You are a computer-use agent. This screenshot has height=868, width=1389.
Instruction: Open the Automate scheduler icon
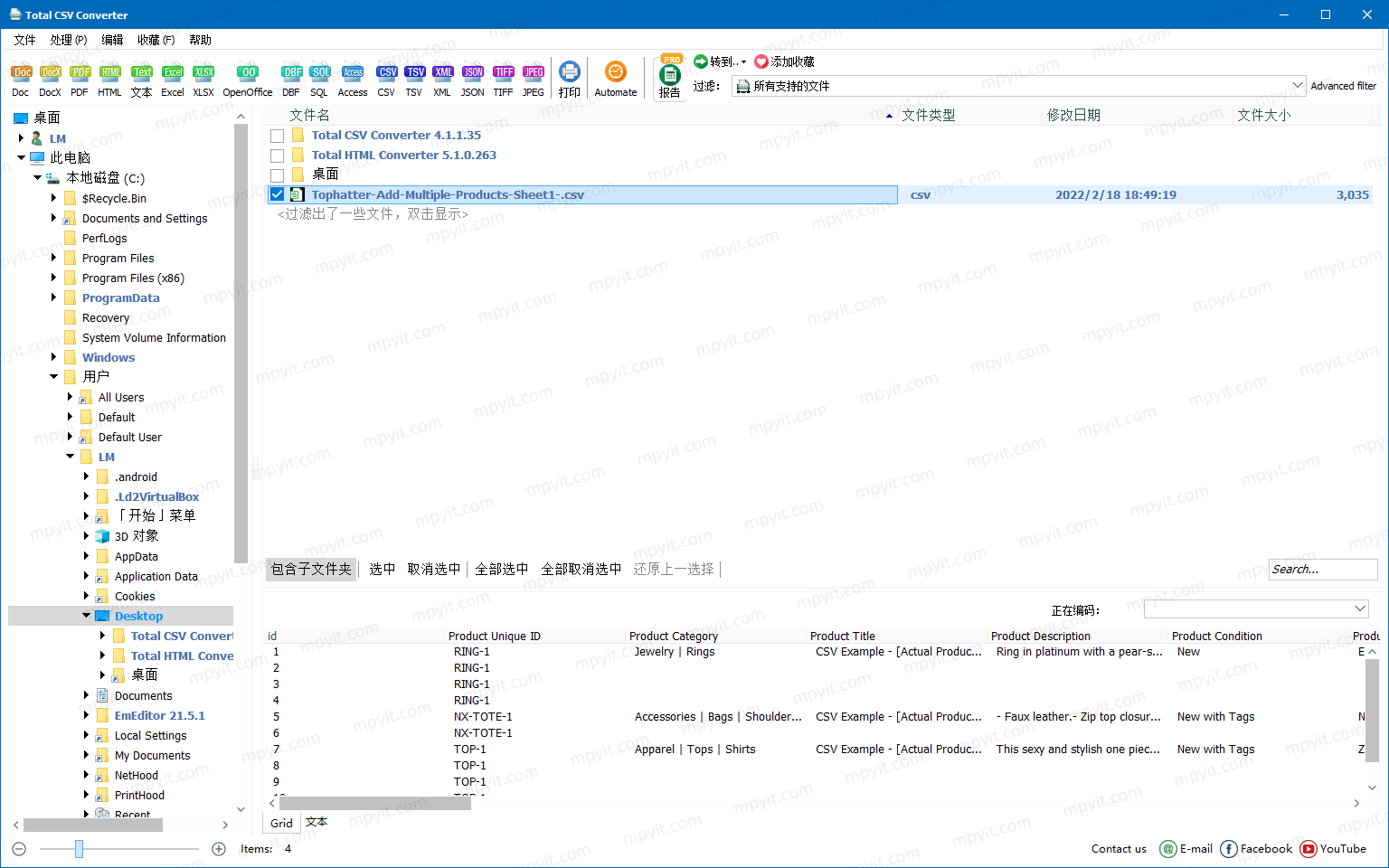point(616,80)
